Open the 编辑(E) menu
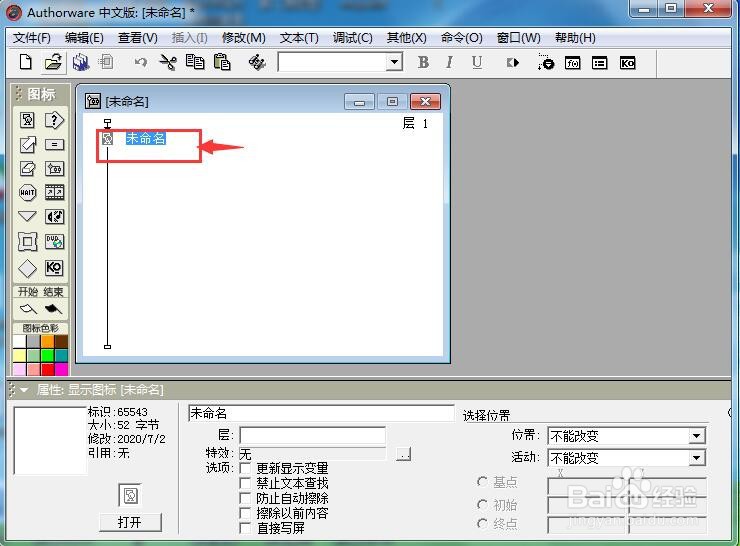Viewport: 740px width, 546px height. [84, 38]
